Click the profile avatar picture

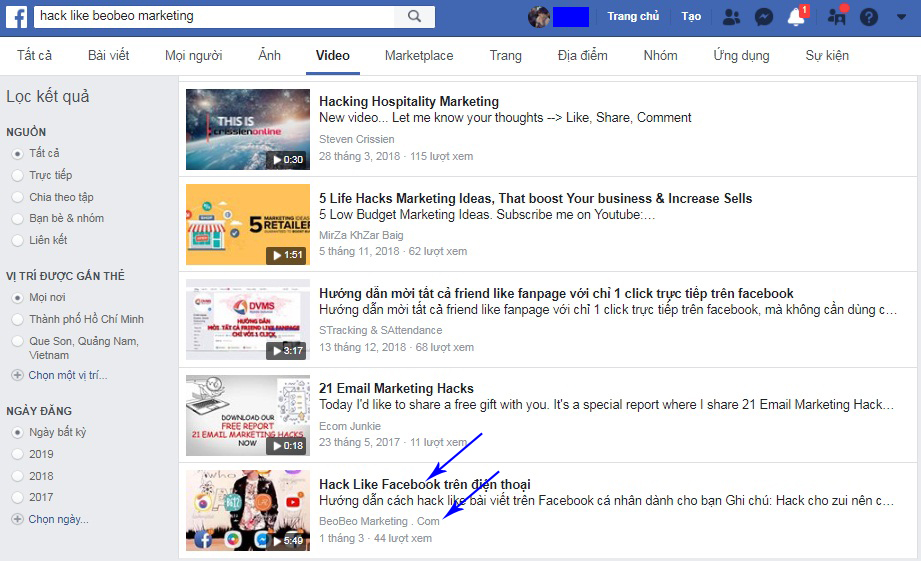tap(539, 17)
